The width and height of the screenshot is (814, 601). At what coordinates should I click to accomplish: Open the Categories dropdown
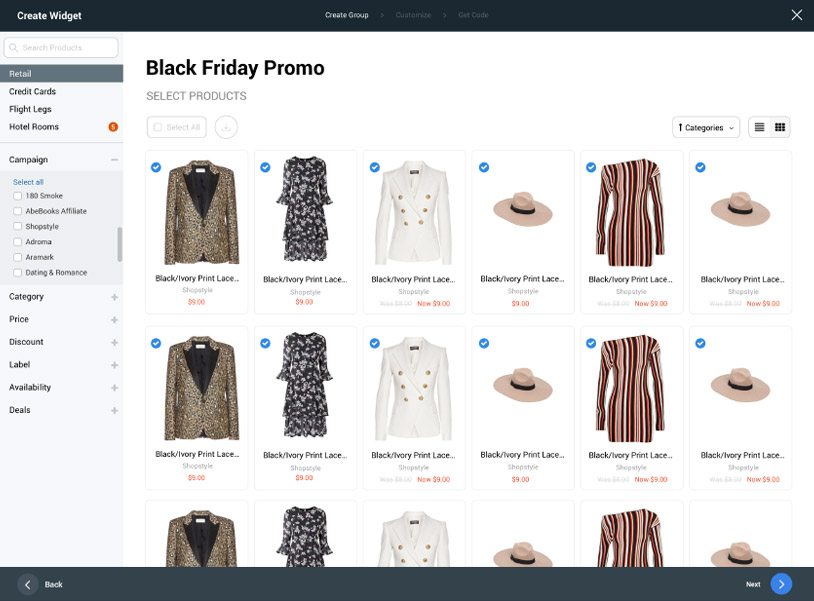point(706,127)
